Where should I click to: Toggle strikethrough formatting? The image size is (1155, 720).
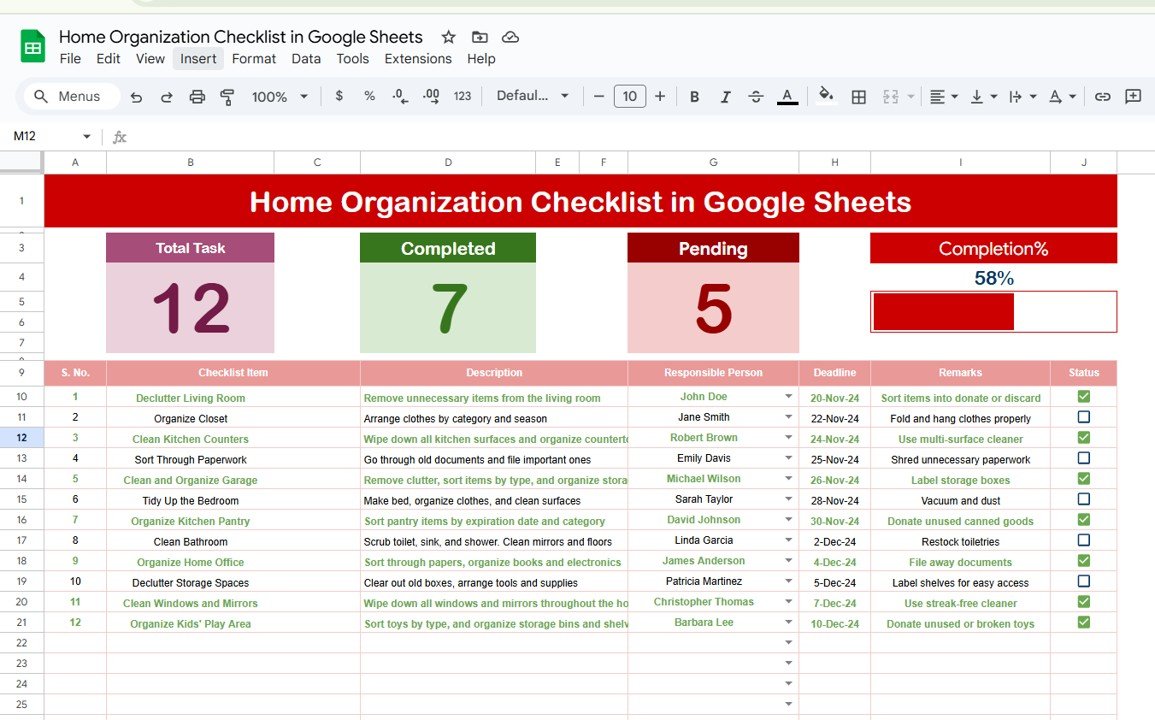[756, 97]
